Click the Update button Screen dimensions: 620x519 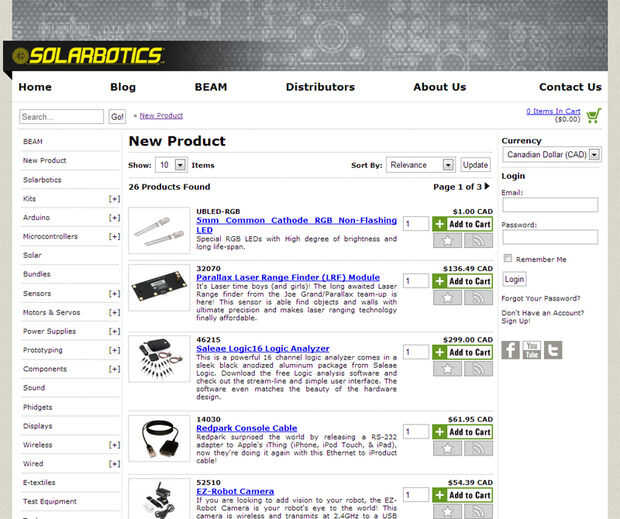coord(475,165)
